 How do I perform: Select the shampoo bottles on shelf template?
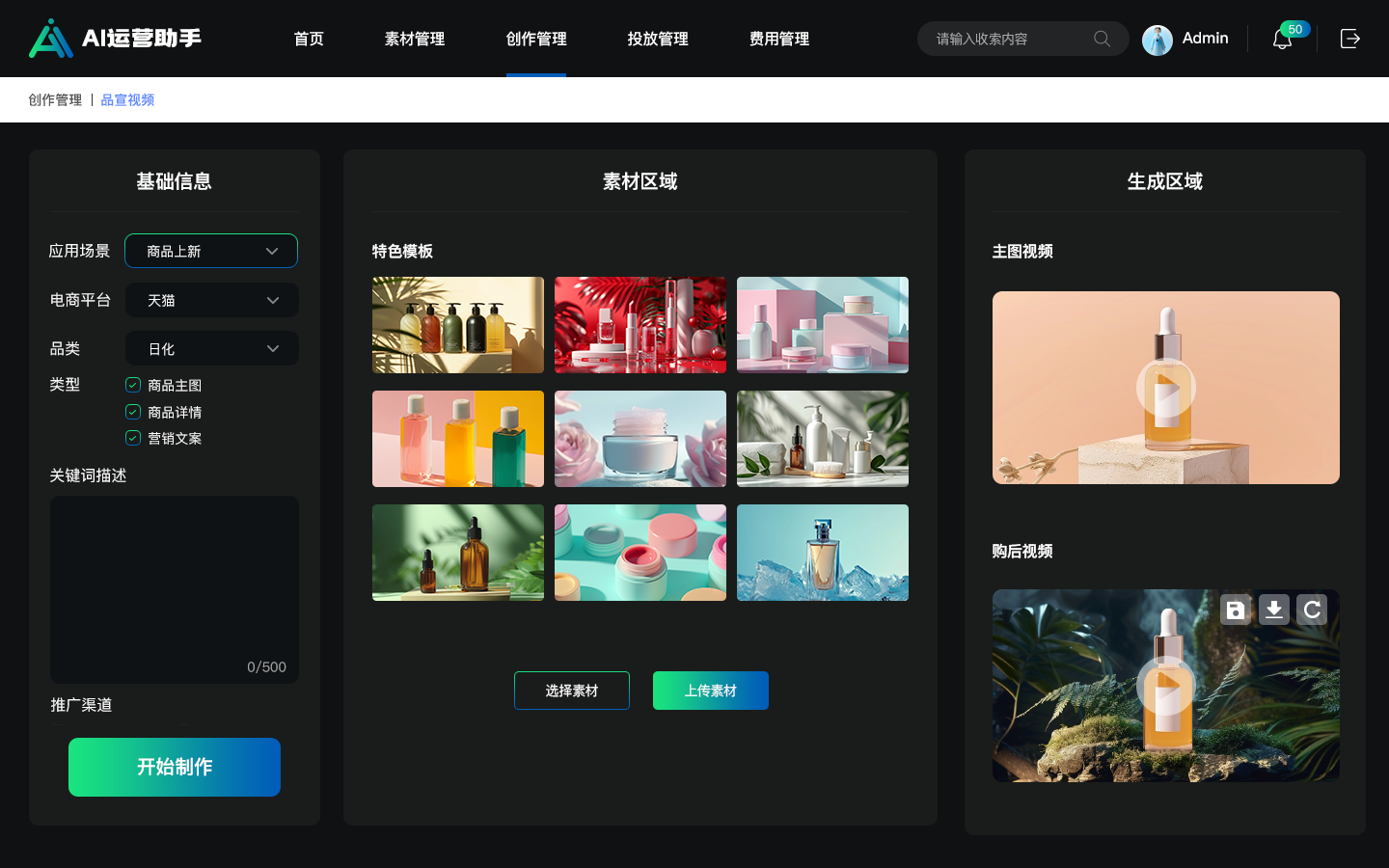pyautogui.click(x=458, y=325)
